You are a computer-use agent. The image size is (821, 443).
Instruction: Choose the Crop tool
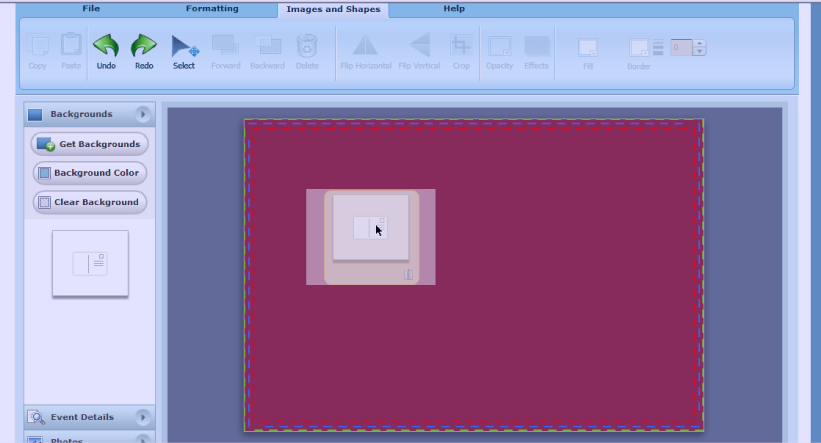(461, 52)
